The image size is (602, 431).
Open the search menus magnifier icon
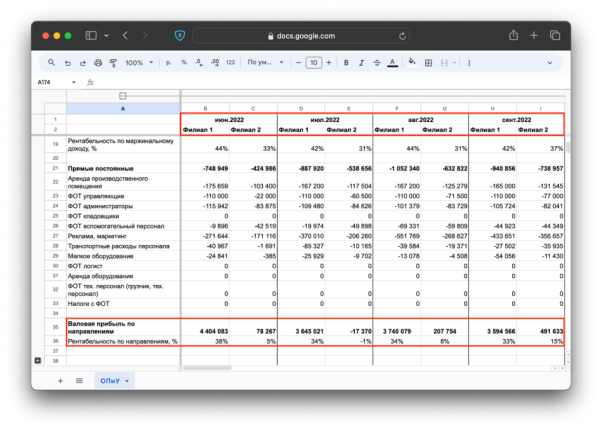51,63
